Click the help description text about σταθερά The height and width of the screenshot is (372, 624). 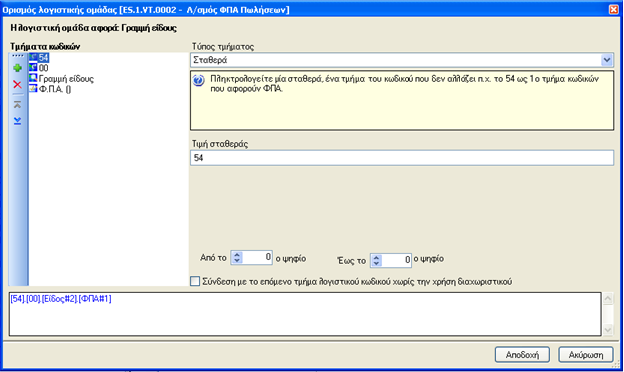click(404, 84)
